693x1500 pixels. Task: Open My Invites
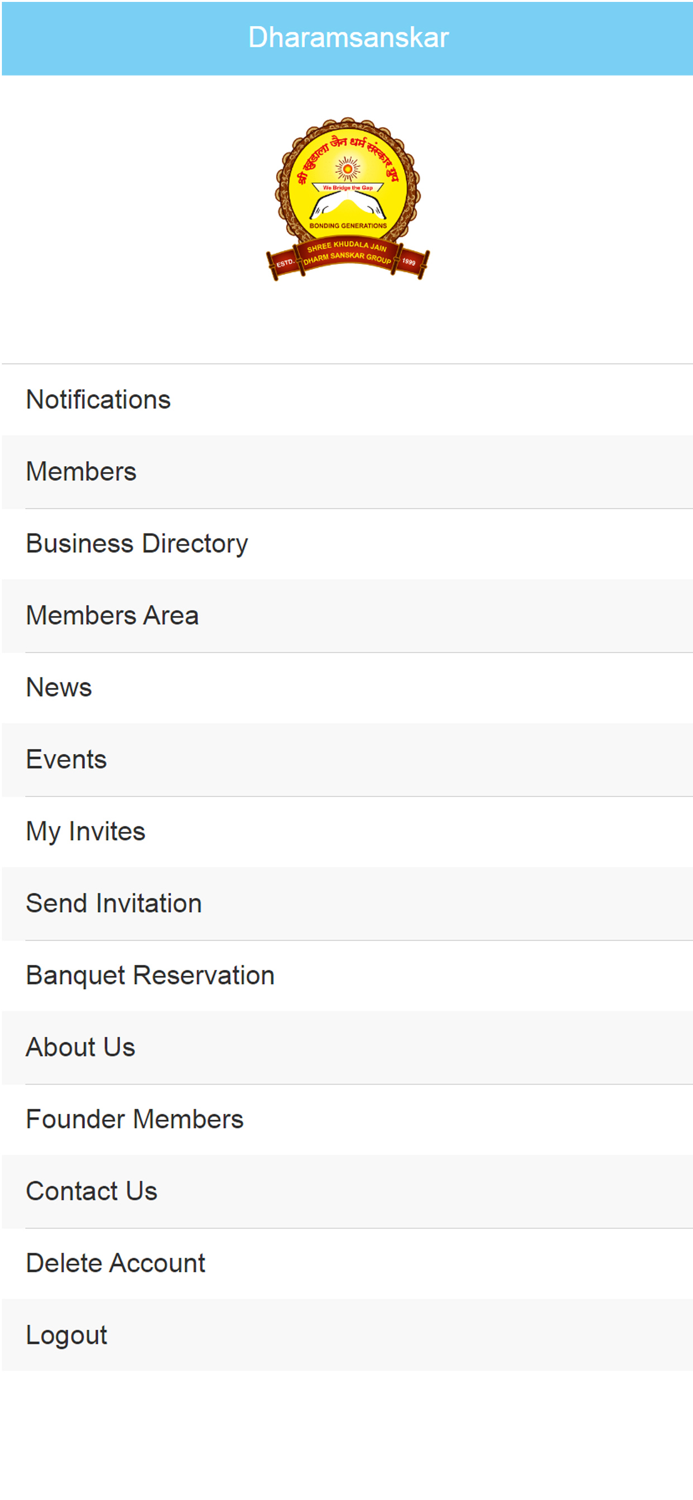[x=86, y=832]
